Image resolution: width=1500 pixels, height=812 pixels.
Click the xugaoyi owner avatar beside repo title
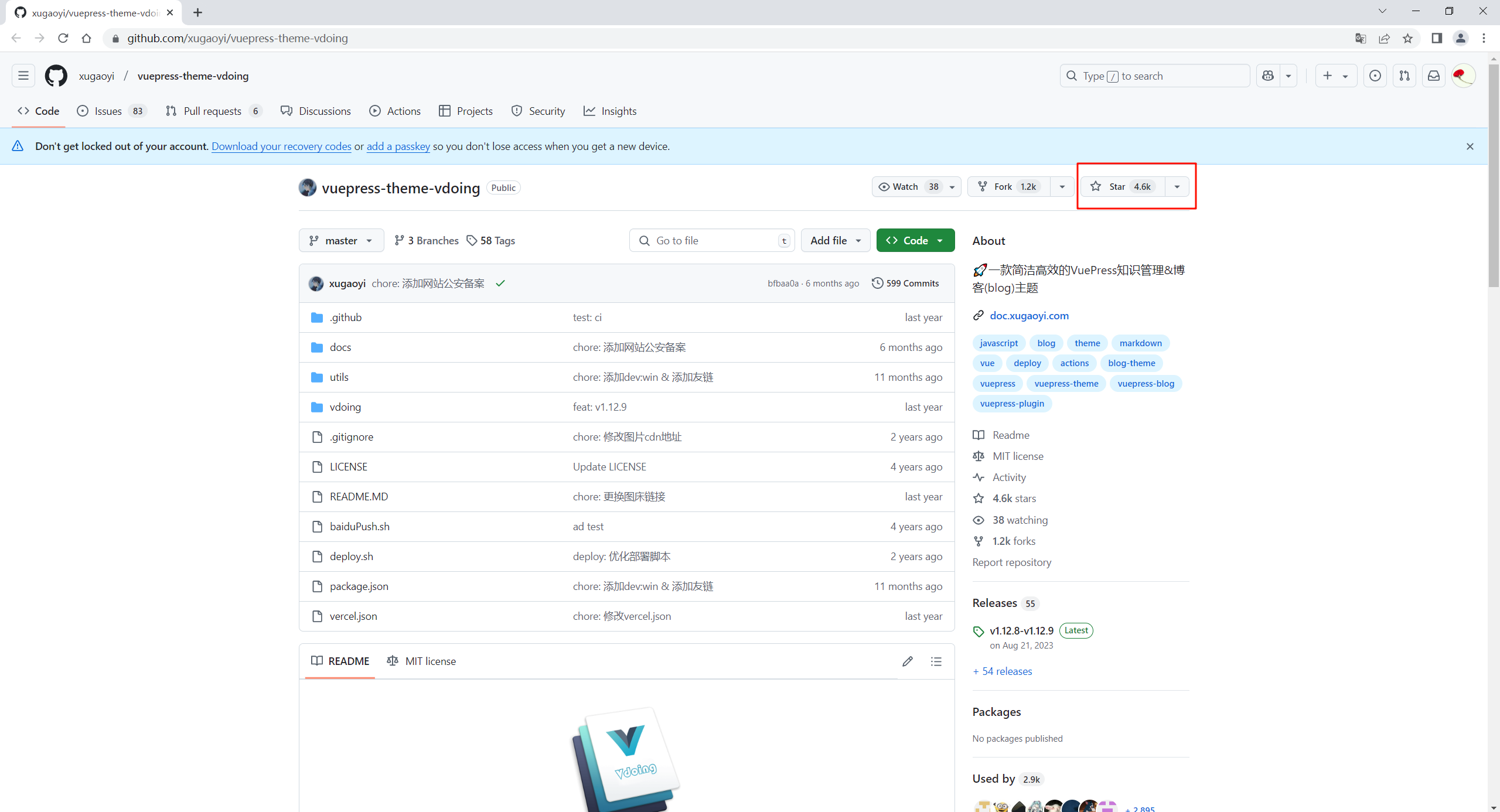point(308,187)
